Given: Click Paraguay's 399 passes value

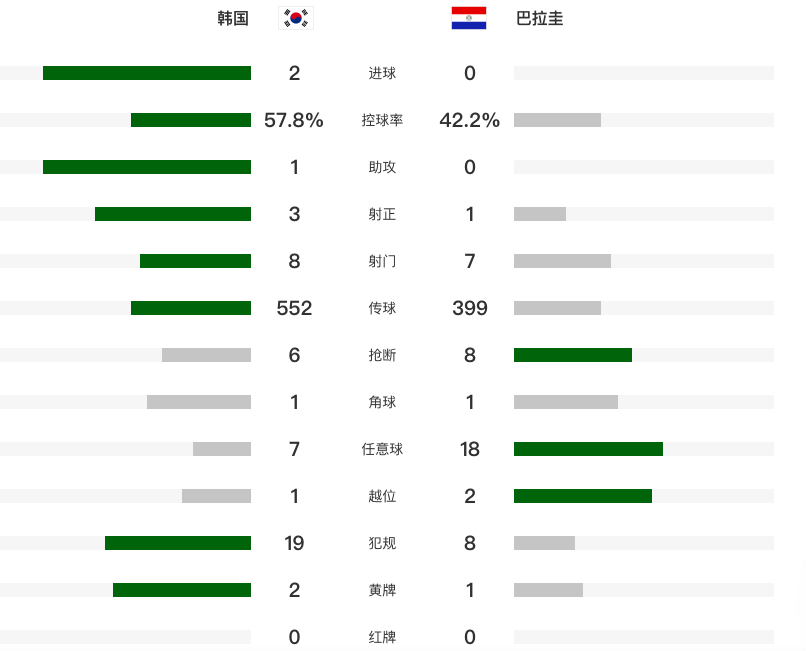Looking at the screenshot, I should coord(469,308).
